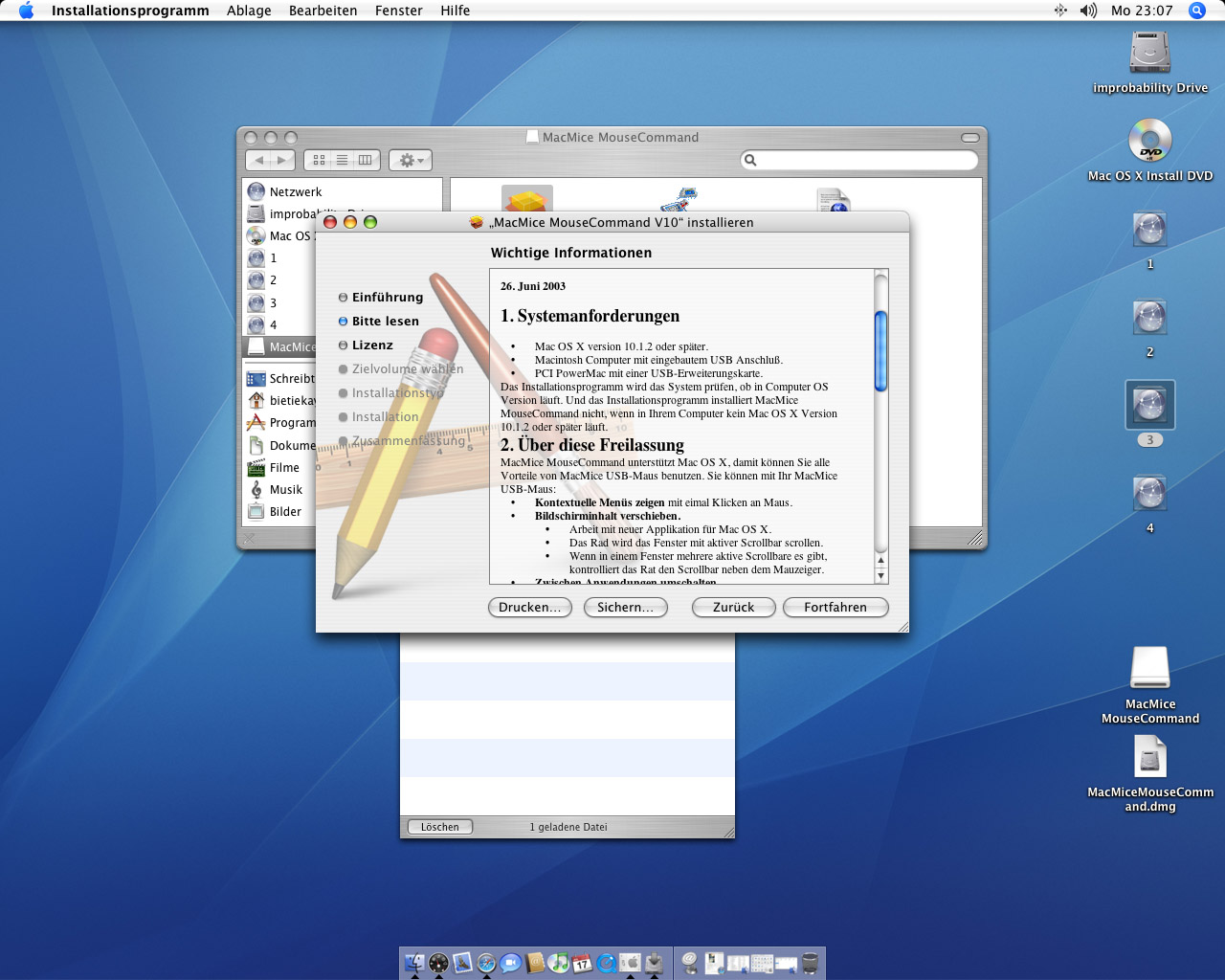This screenshot has width=1225, height=980.
Task: Select Filme in Finder sidebar
Action: point(279,468)
